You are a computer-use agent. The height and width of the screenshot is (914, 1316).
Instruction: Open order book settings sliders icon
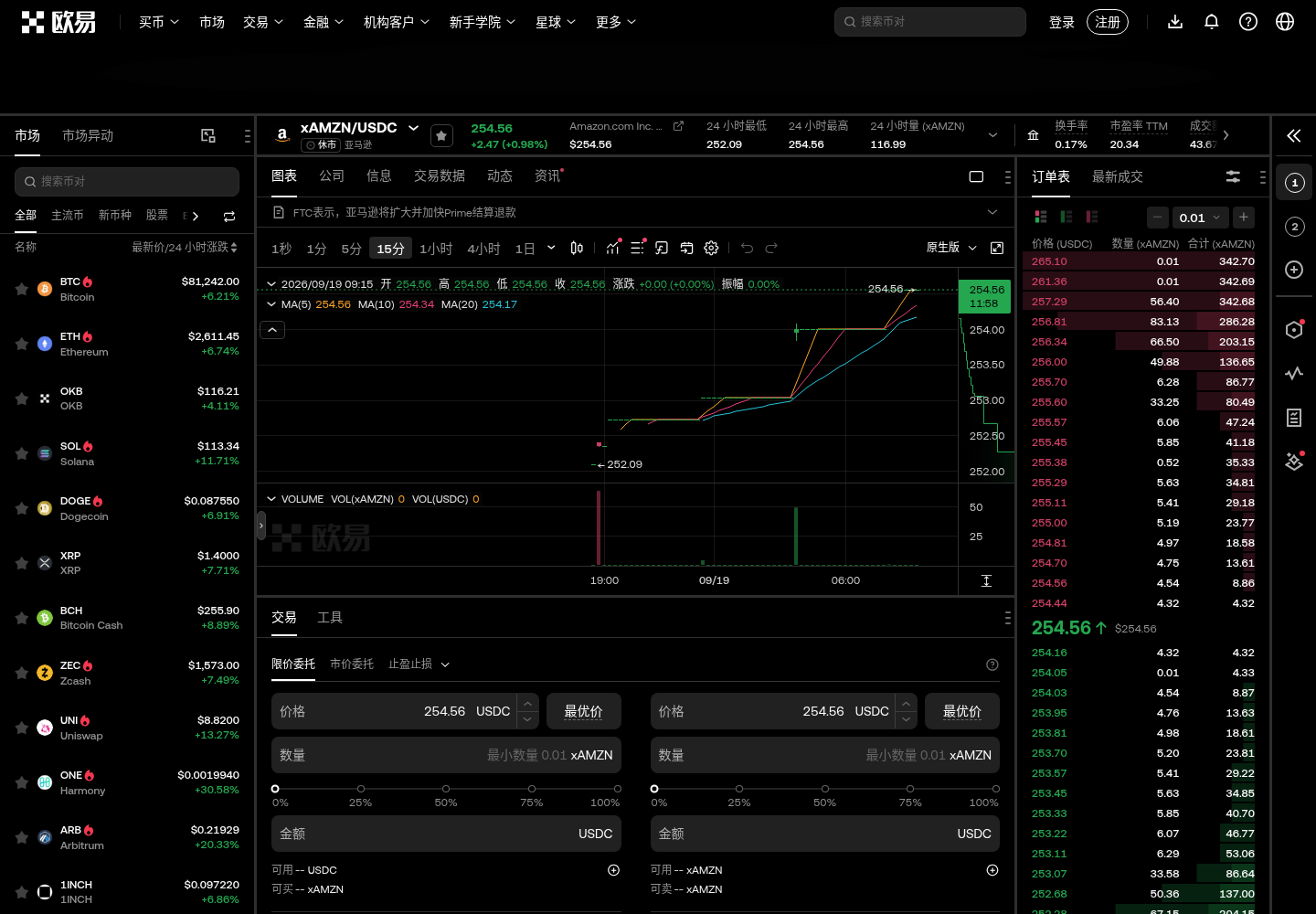1233,176
